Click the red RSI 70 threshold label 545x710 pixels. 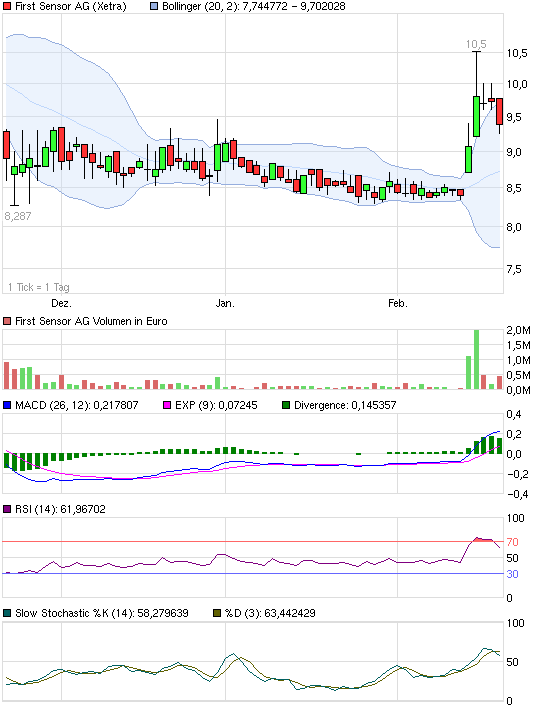coord(512,542)
